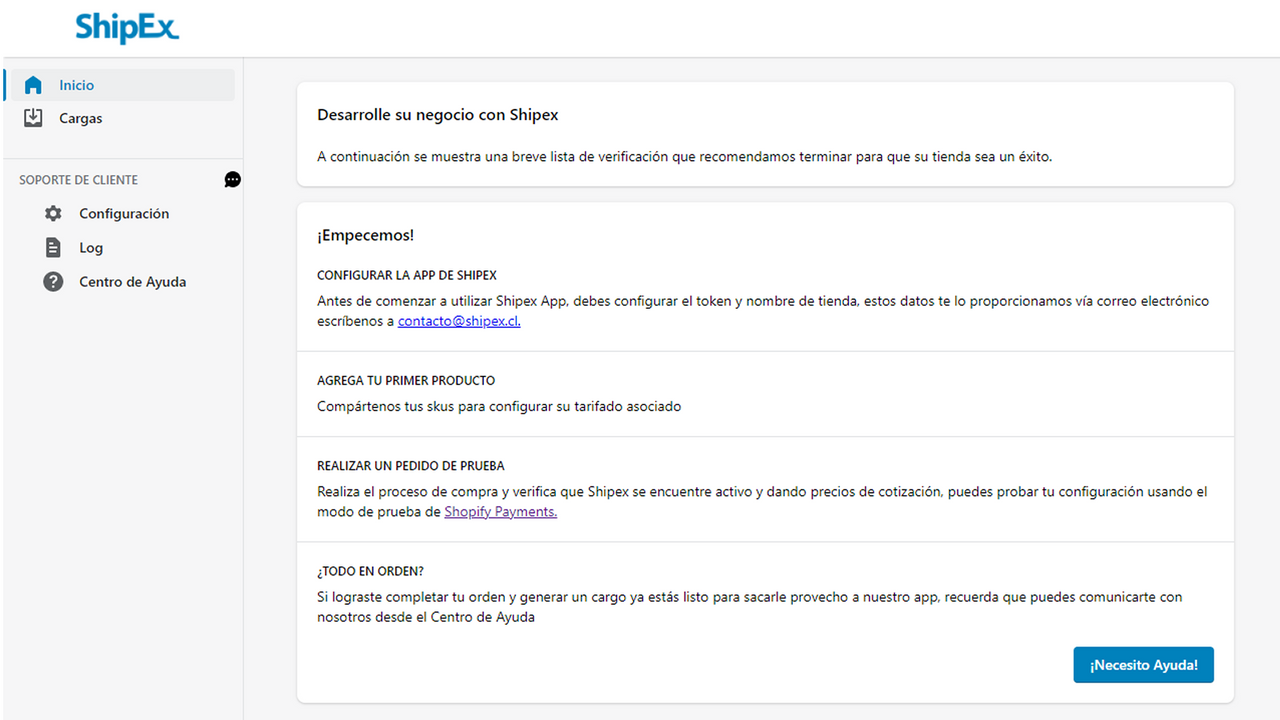
Task: Select the Log document icon
Action: point(52,247)
